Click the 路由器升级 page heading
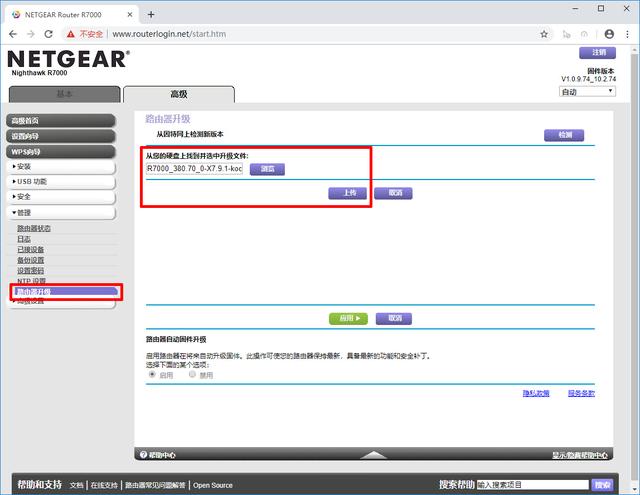This screenshot has width=640, height=495. tap(168, 119)
